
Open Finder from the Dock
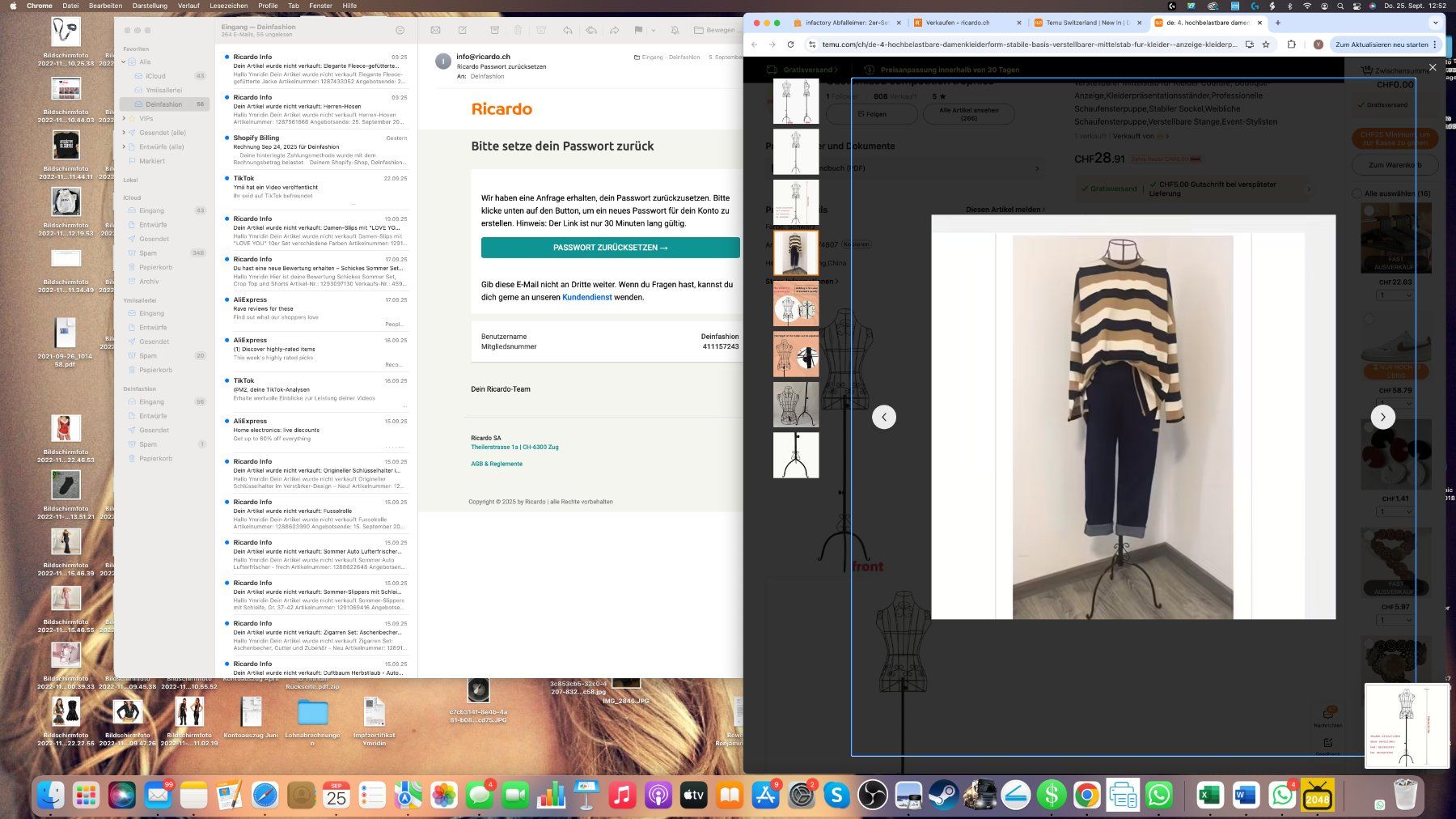tap(51, 796)
